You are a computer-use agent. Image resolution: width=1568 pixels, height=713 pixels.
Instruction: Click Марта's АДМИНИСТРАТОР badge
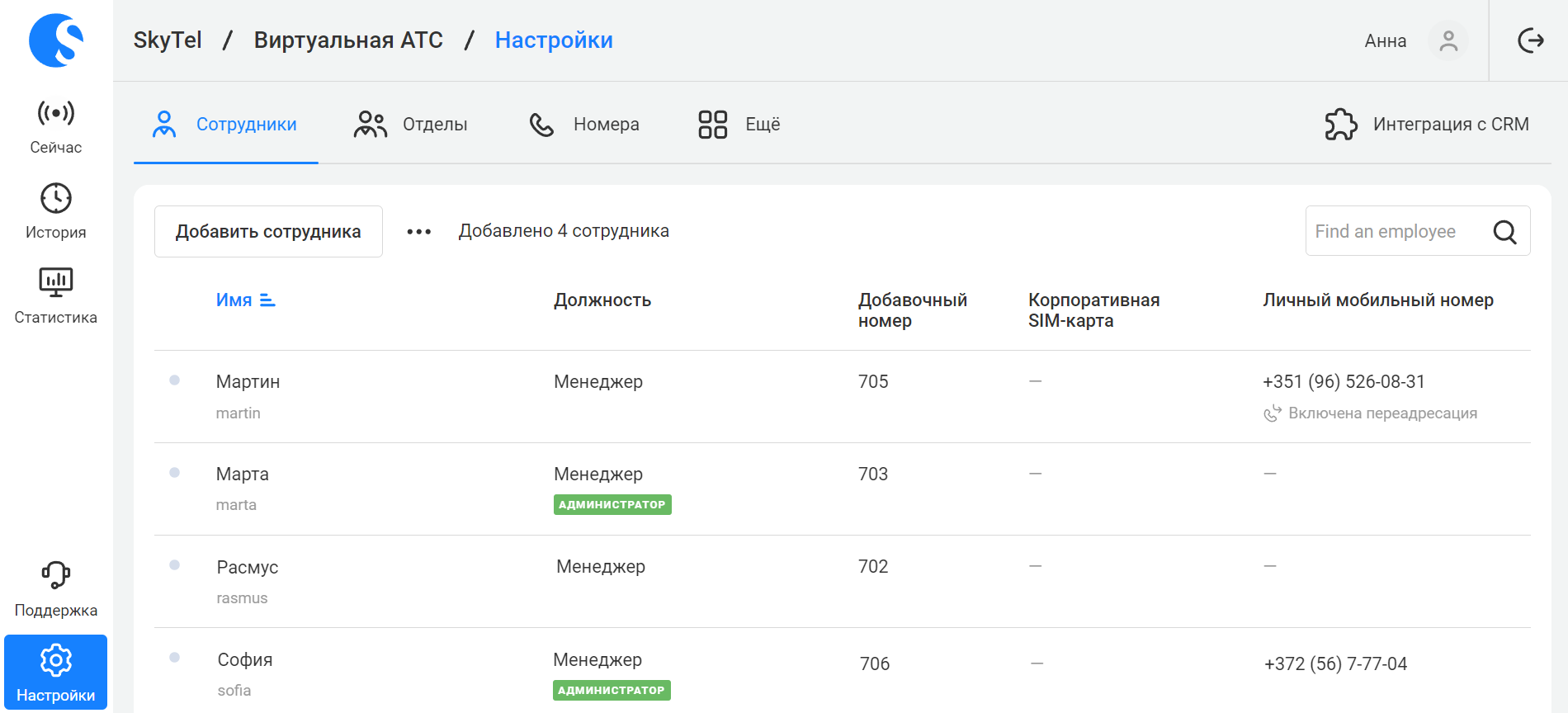click(x=612, y=504)
